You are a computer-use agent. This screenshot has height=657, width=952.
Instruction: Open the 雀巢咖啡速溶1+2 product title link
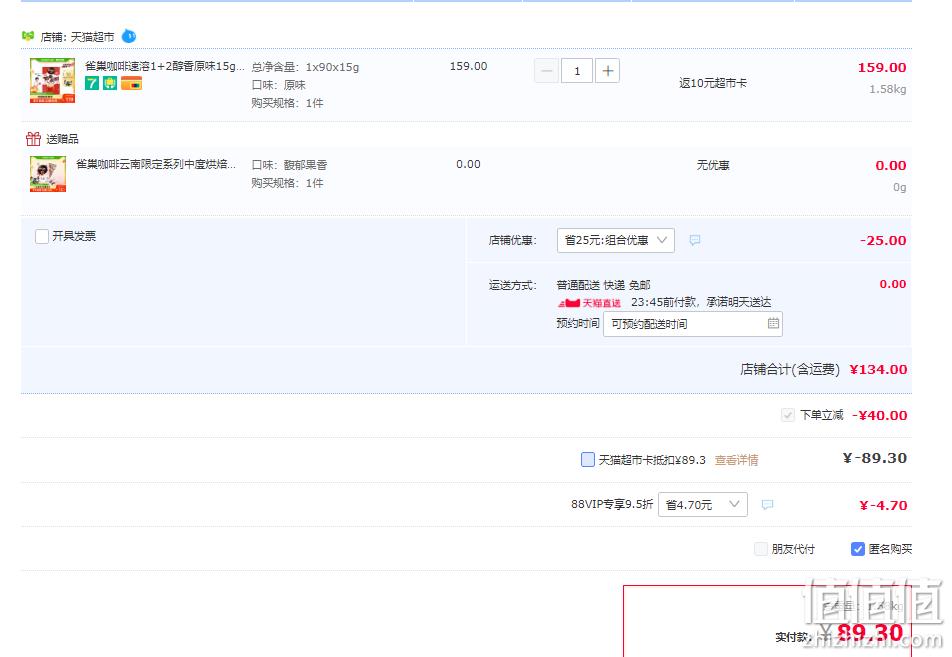tap(165, 66)
